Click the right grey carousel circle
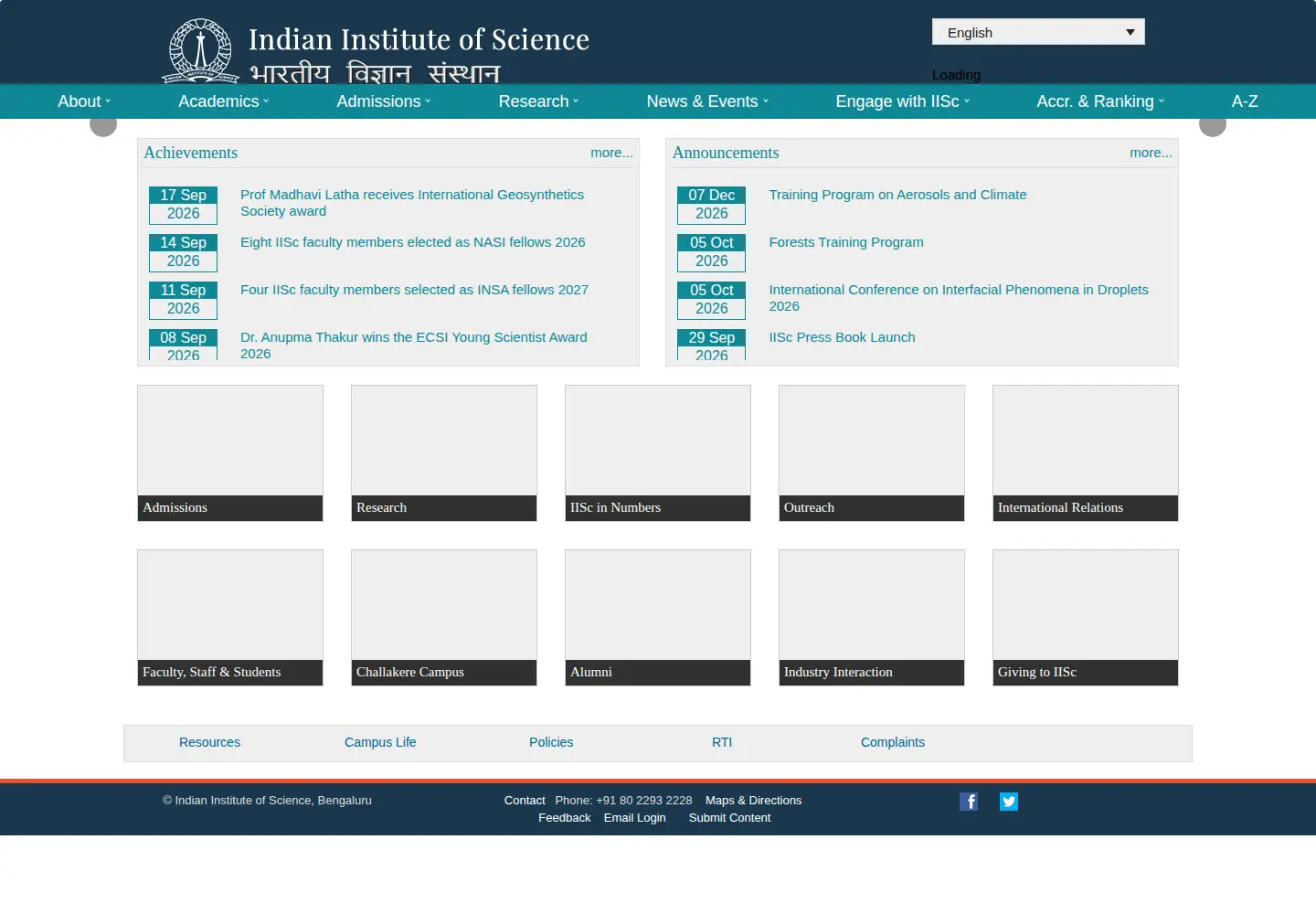 1213,125
